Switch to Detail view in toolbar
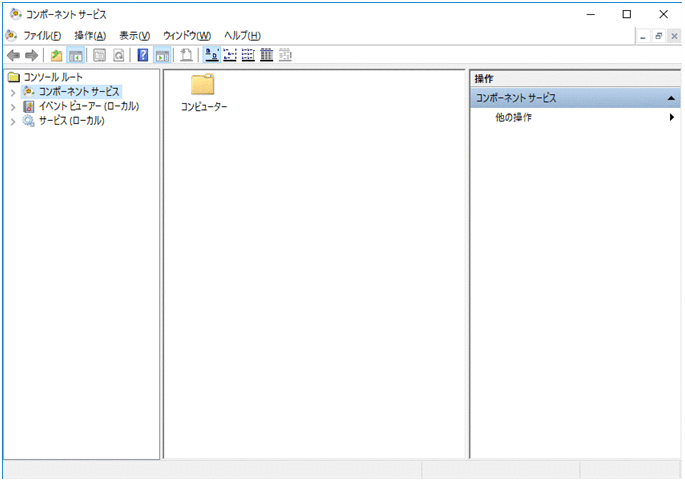Screen dimensions: 685x483 click(x=267, y=55)
